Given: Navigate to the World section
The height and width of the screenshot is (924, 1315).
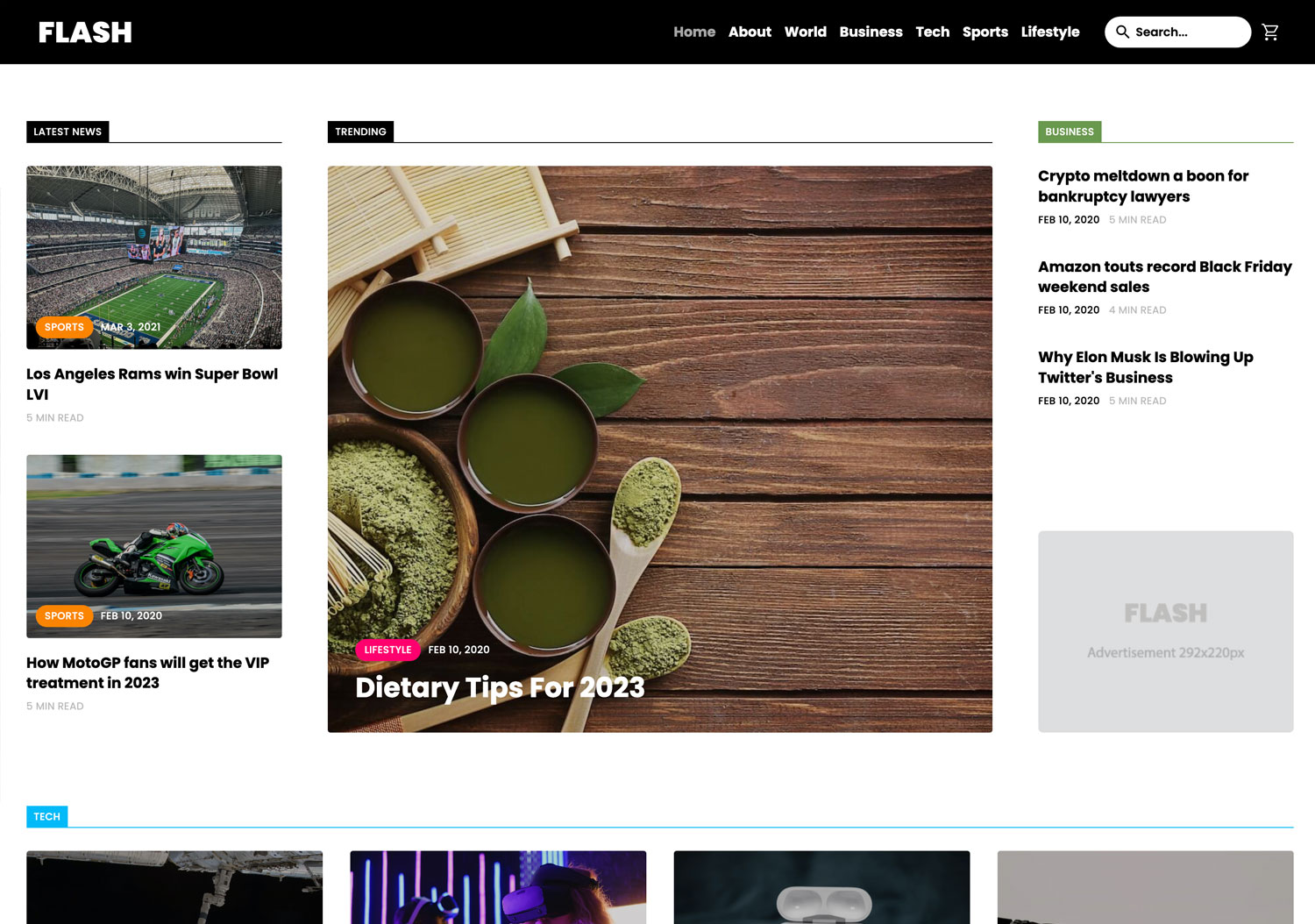Looking at the screenshot, I should pos(805,32).
